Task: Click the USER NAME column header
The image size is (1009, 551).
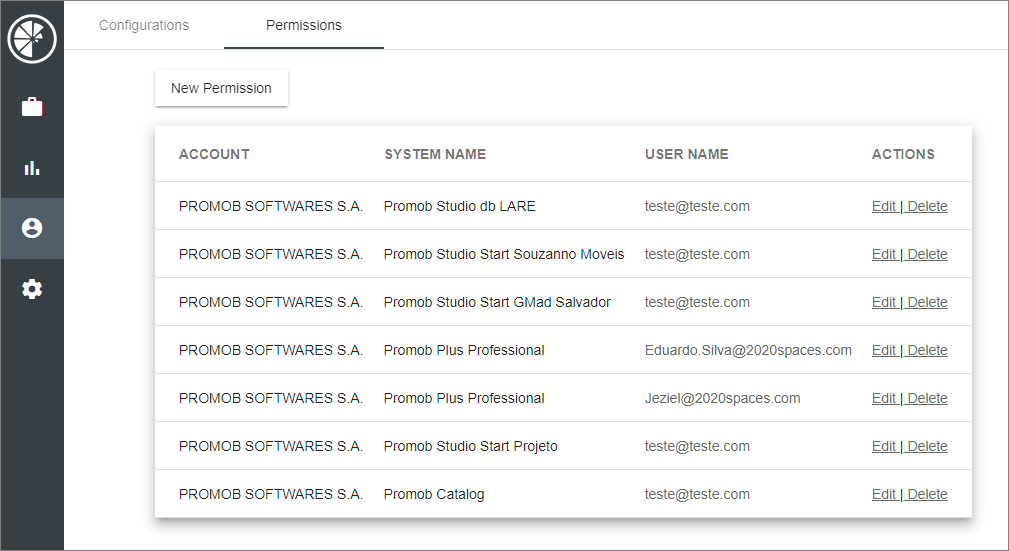Action: coord(687,154)
